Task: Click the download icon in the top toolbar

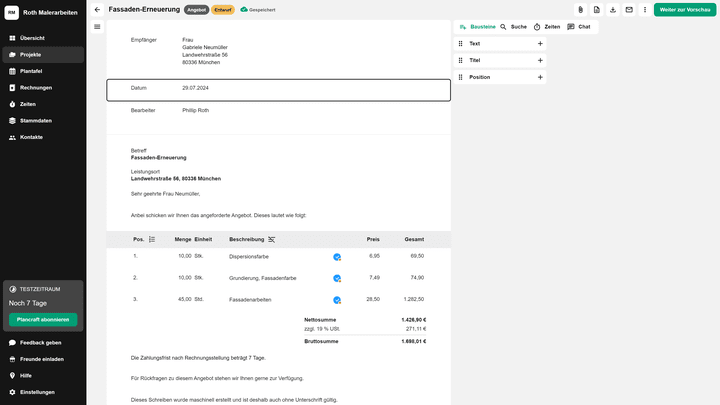Action: tap(612, 9)
